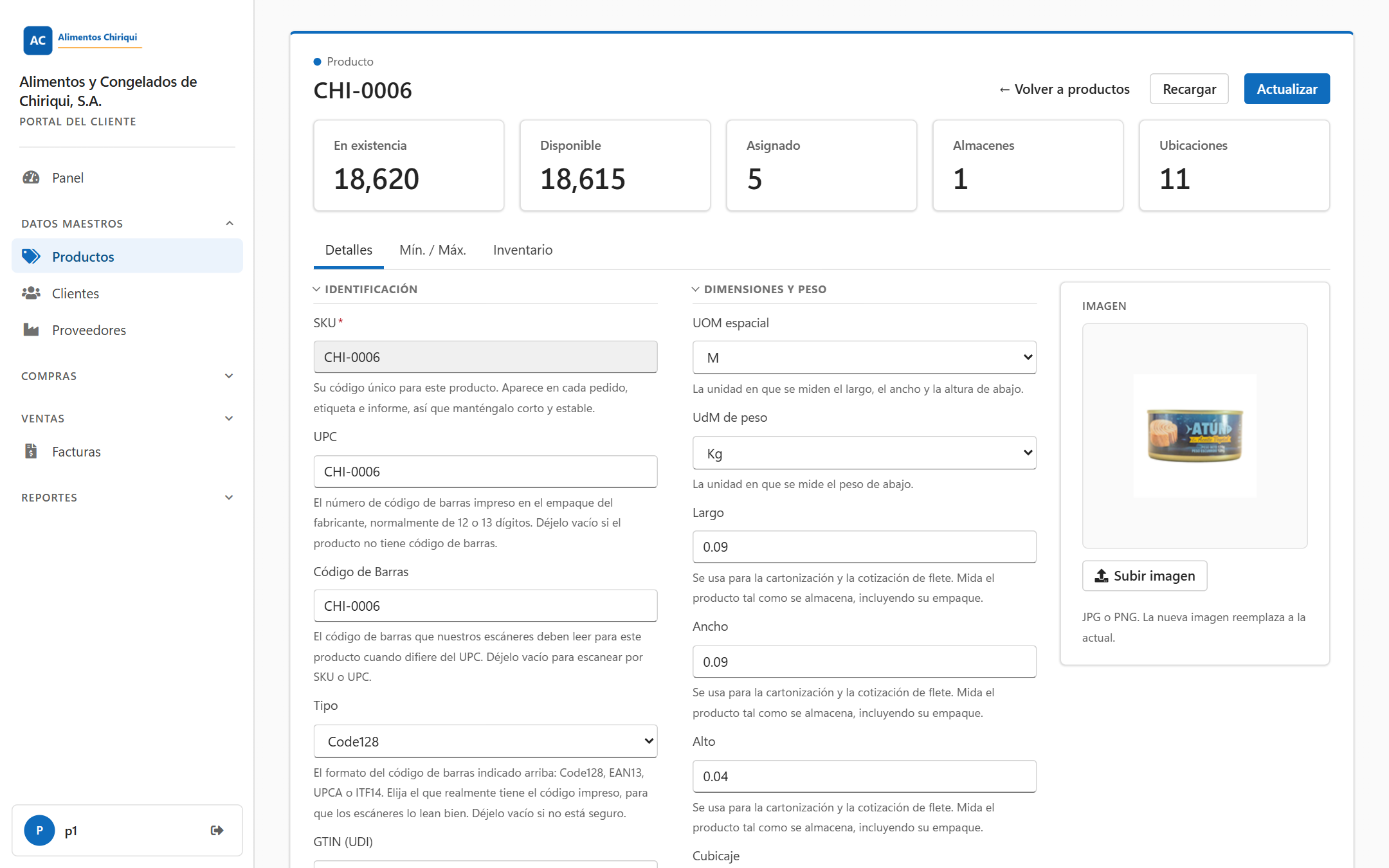
Task: Click the Proveedores factory icon
Action: click(31, 330)
